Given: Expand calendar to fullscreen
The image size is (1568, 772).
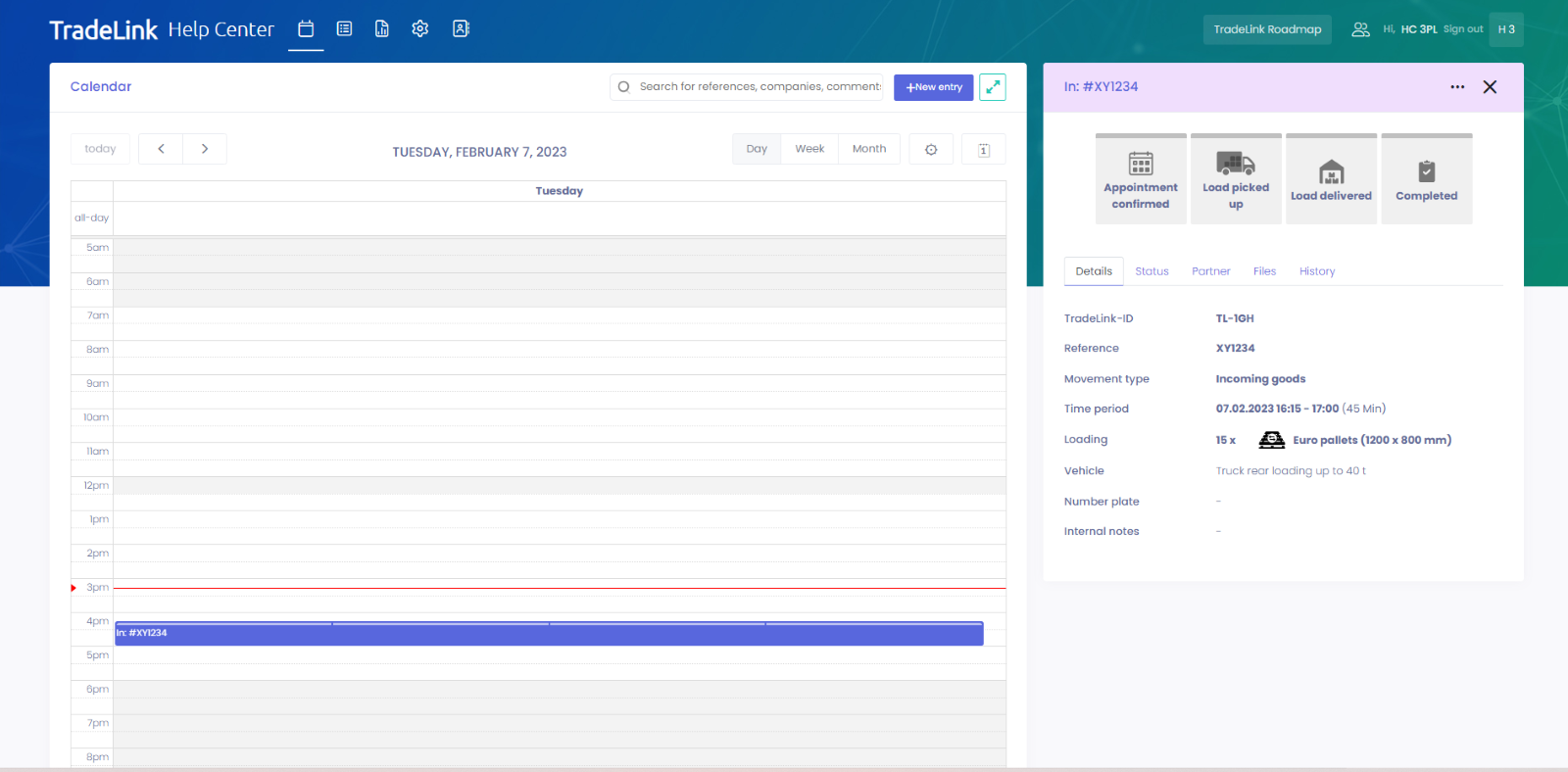Looking at the screenshot, I should pyautogui.click(x=992, y=87).
